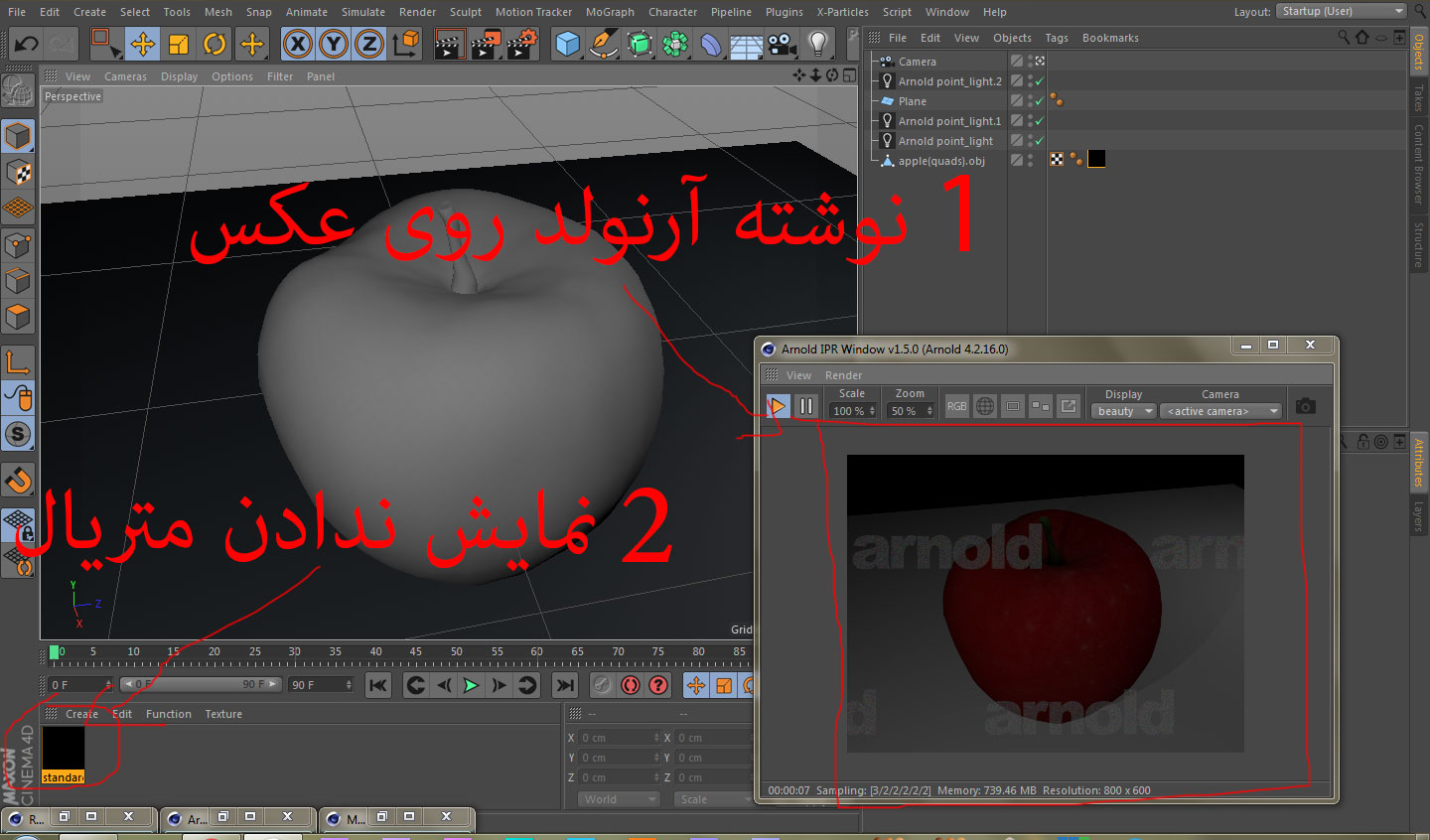1430x840 pixels.
Task: Activate the Rotate tool
Action: tap(214, 44)
